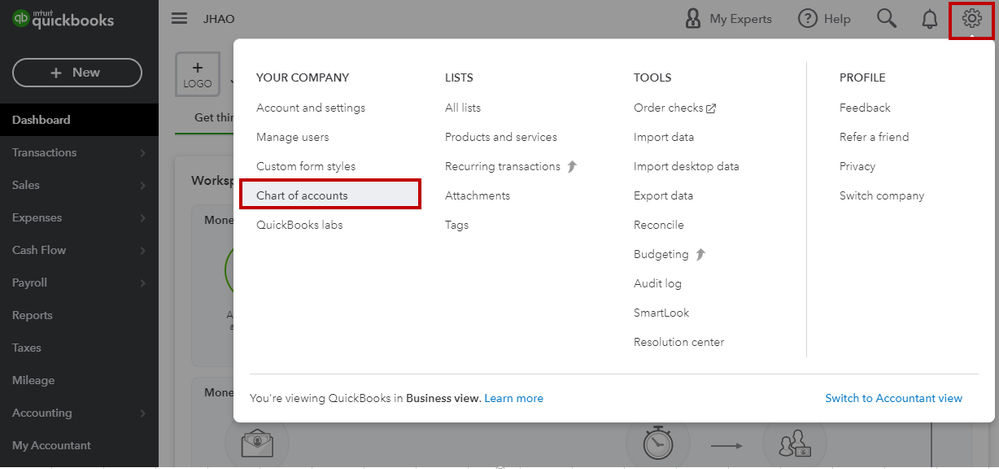Image resolution: width=999 pixels, height=469 pixels.
Task: Expand the Payroll sidebar chevron
Action: (x=143, y=283)
